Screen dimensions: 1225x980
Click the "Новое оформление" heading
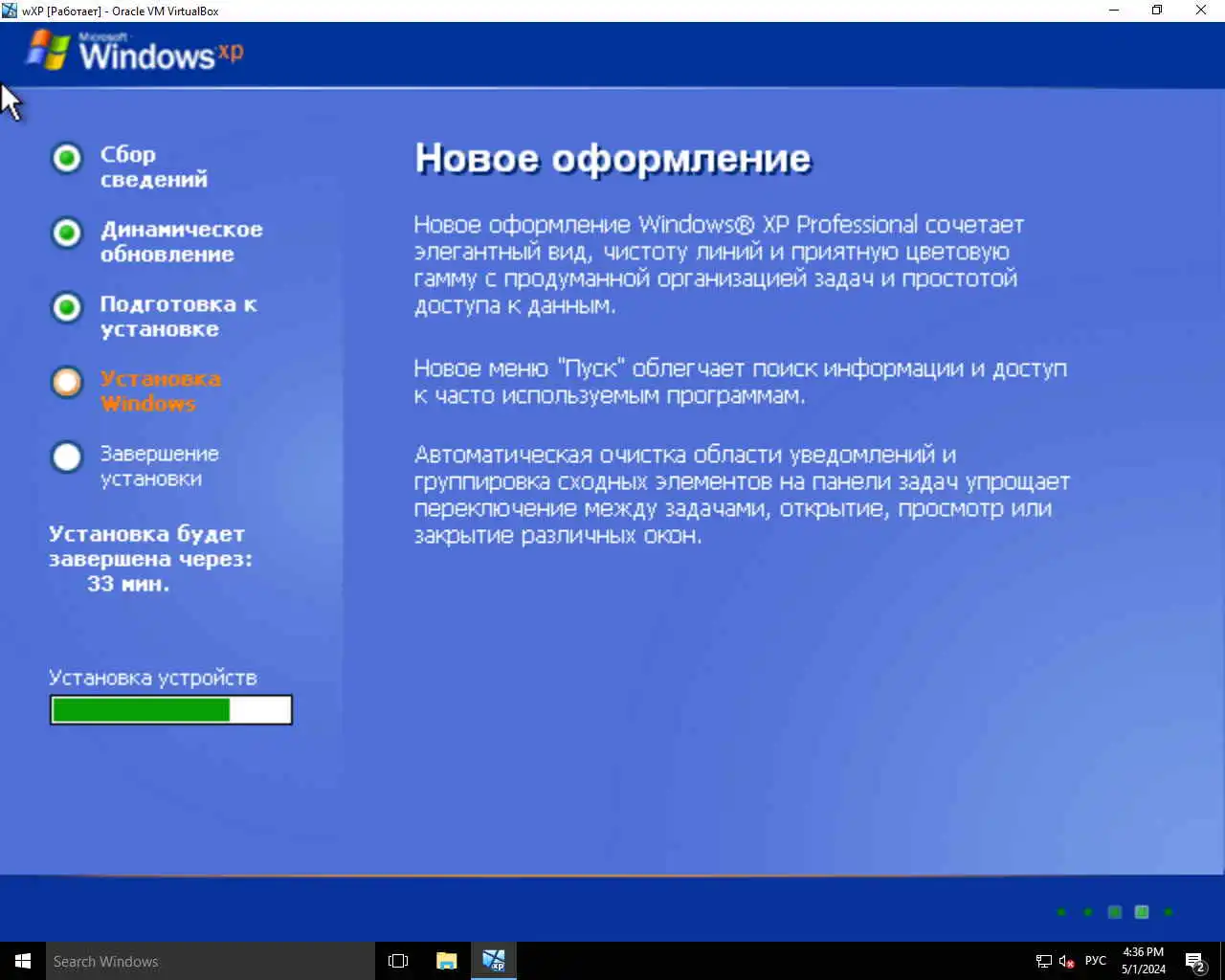[612, 159]
